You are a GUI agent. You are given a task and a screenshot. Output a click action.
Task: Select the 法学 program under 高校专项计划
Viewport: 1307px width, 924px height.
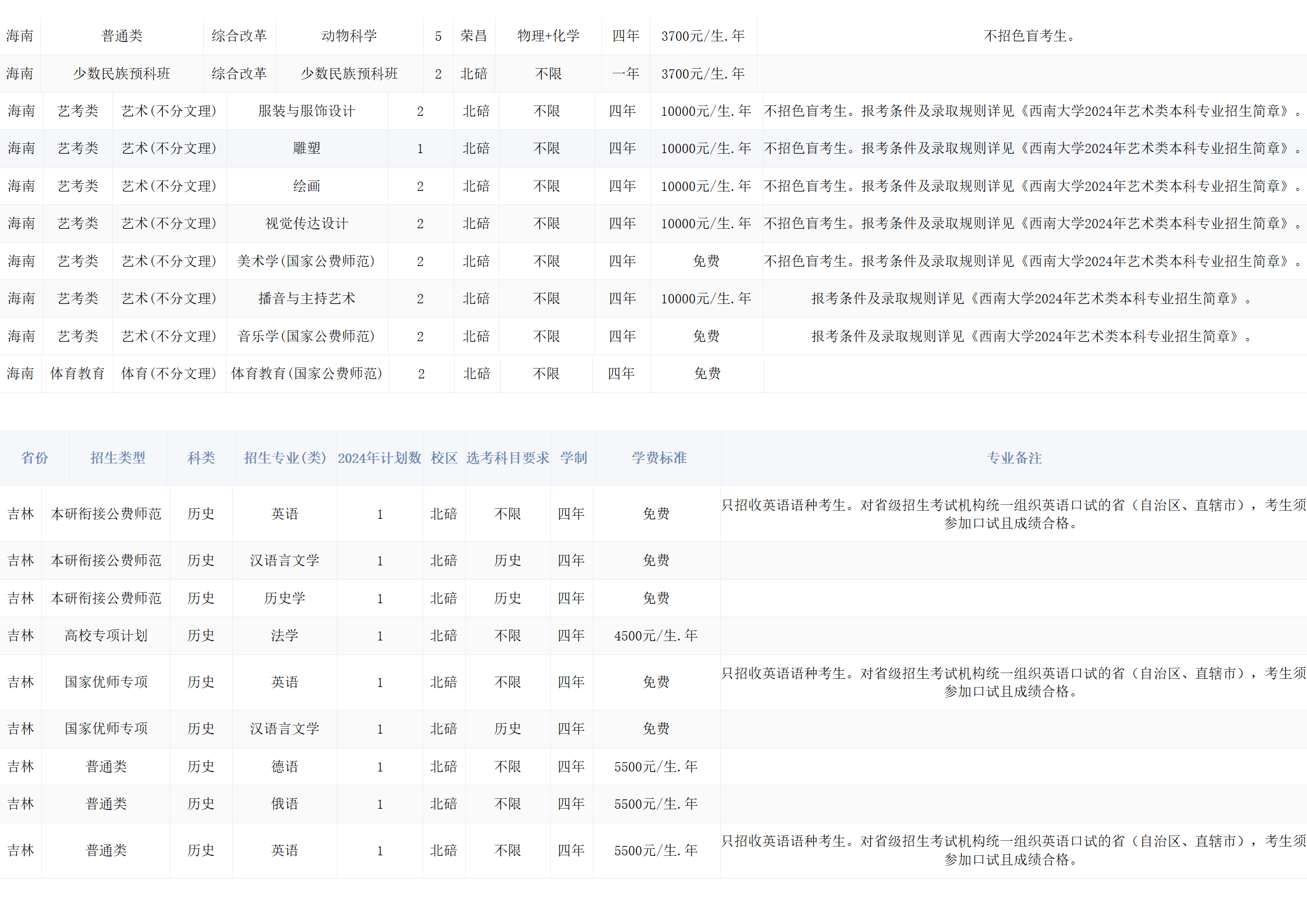pos(285,635)
